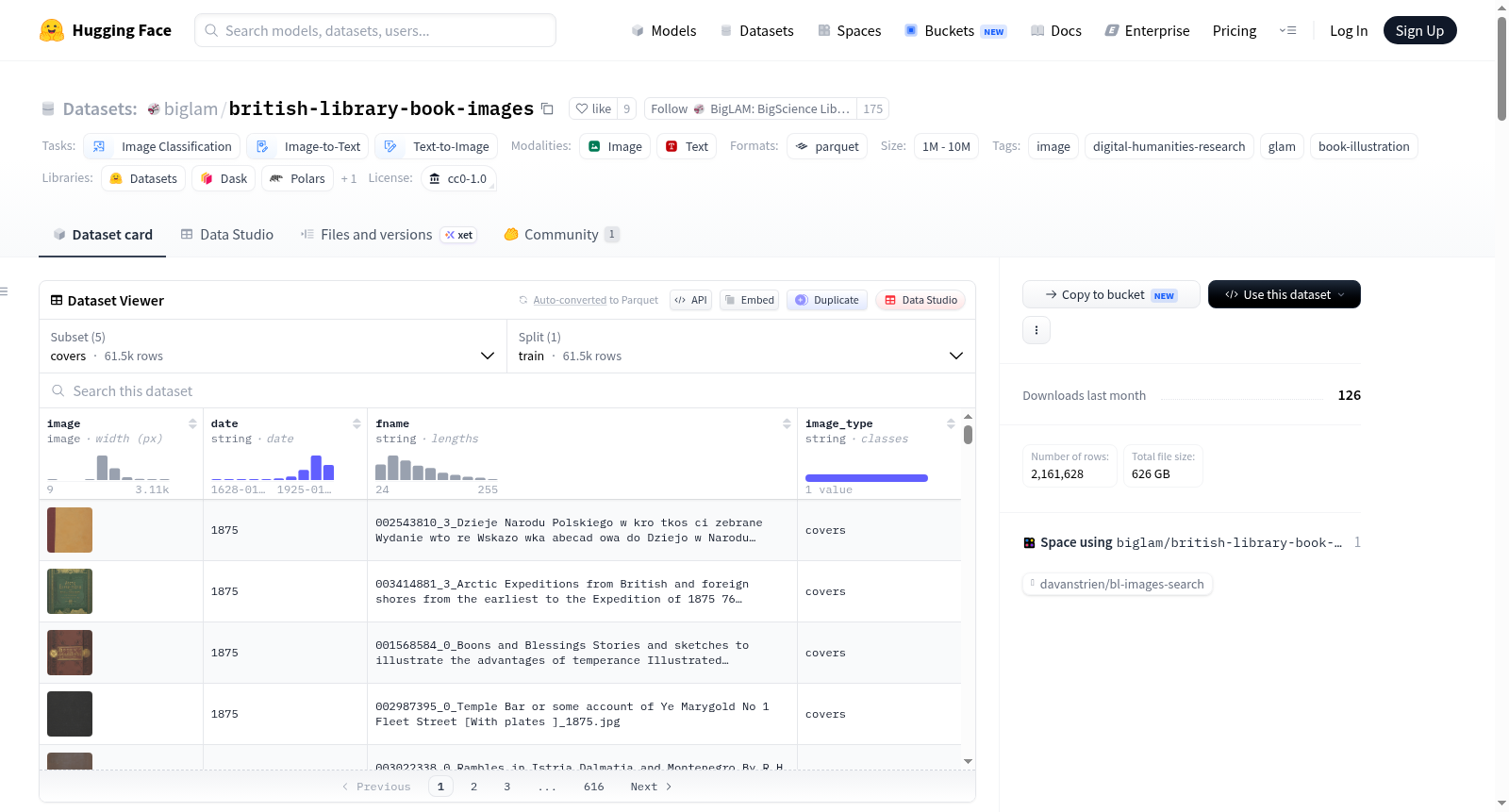This screenshot has width=1509, height=812.
Task: Click the parquet format tag
Action: [x=827, y=146]
